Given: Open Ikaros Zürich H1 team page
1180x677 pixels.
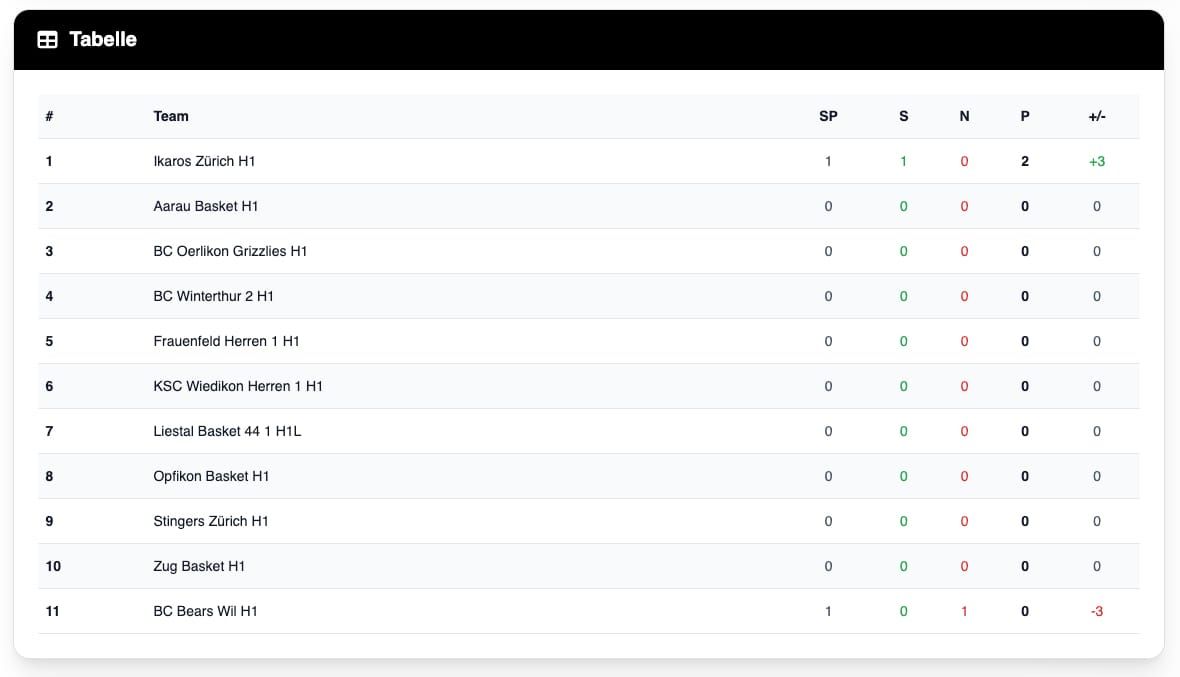Looking at the screenshot, I should pyautogui.click(x=204, y=161).
